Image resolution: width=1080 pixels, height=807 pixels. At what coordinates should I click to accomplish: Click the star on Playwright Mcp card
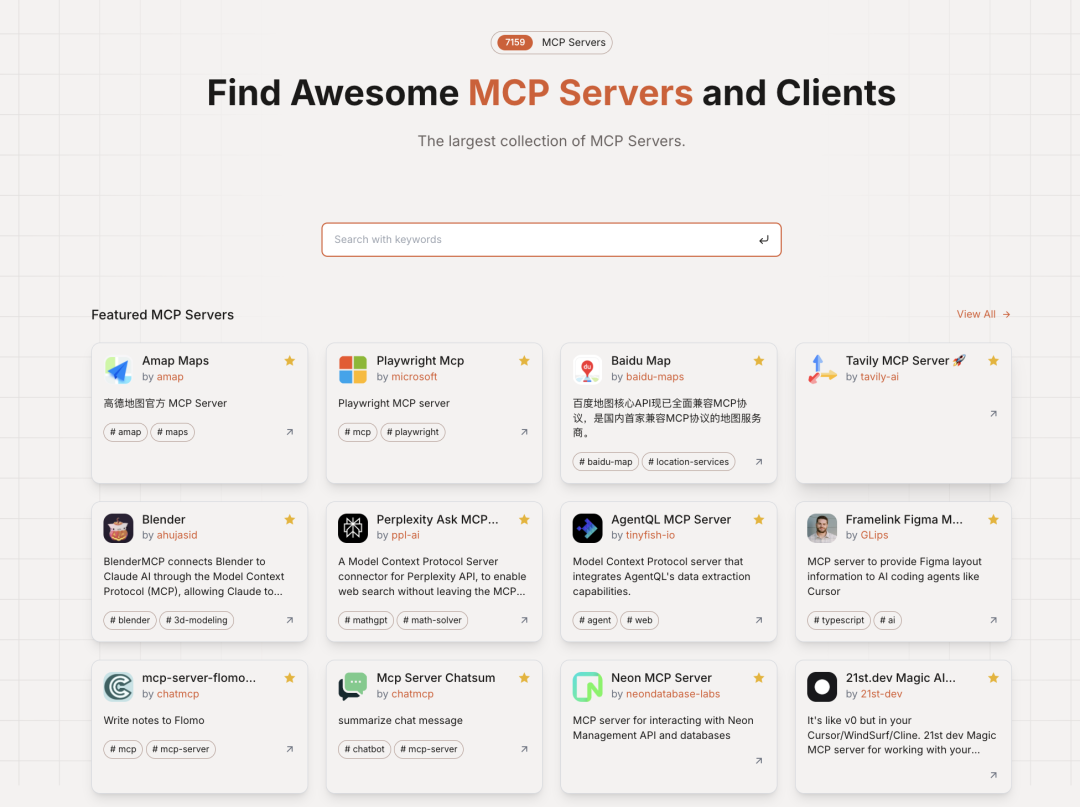pyautogui.click(x=524, y=361)
